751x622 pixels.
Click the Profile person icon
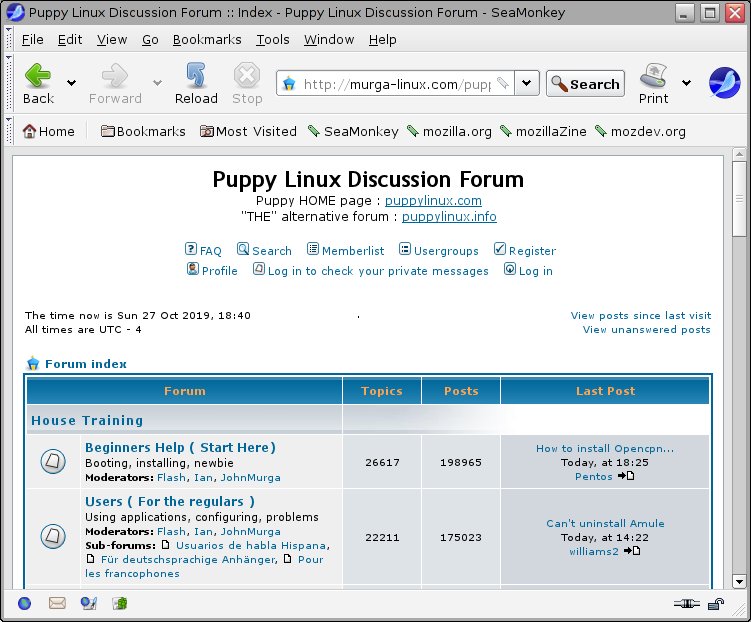[193, 269]
